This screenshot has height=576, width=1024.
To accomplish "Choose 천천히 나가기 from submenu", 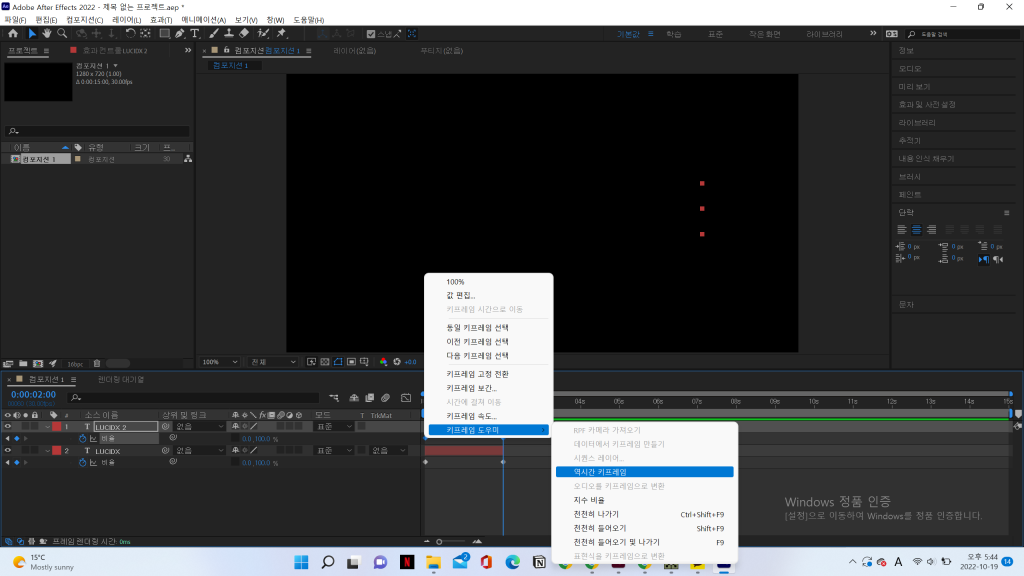I will 645,515.
